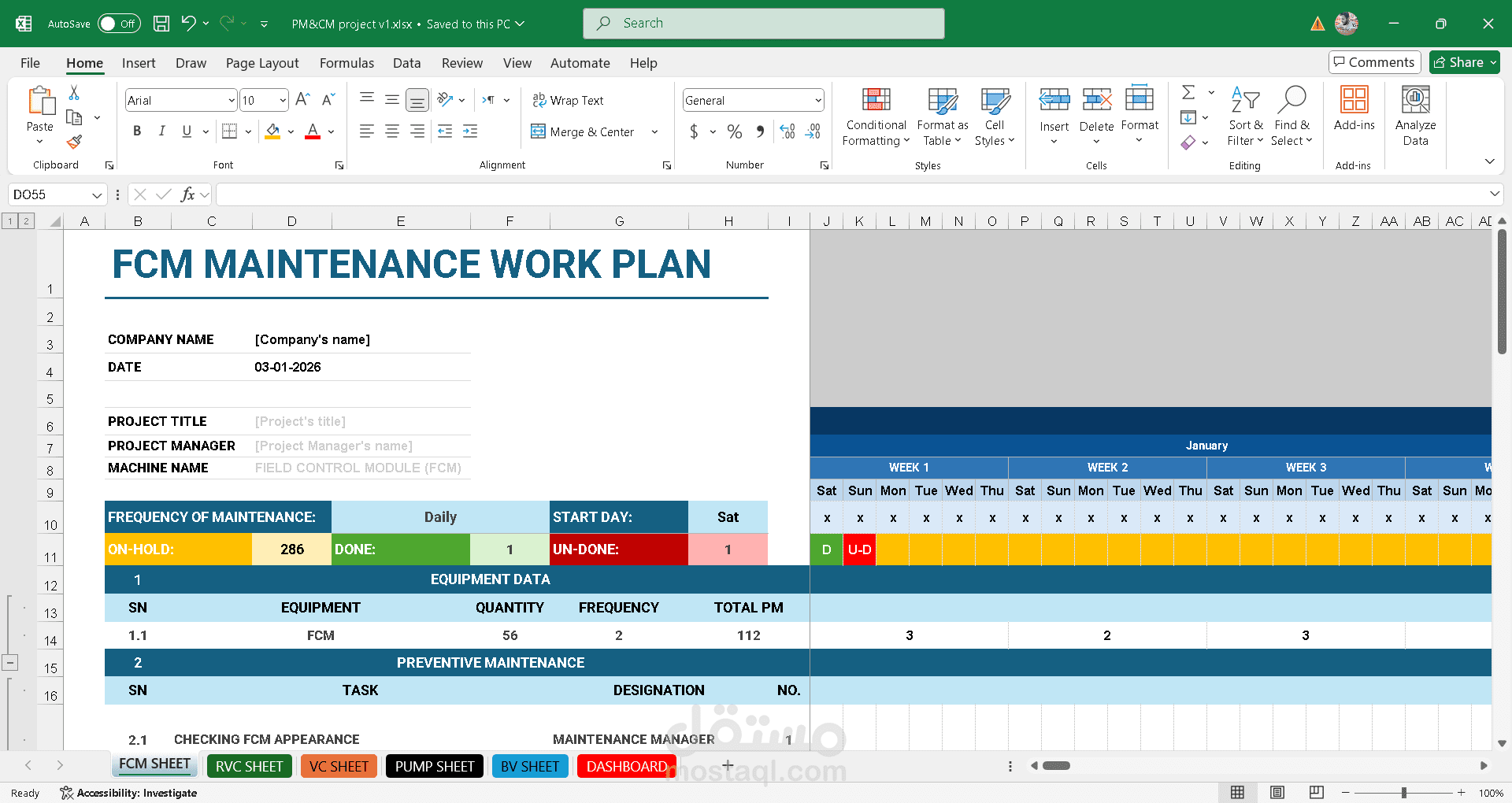1512x803 pixels.
Task: Toggle the AutoSave switch
Action: [x=118, y=24]
